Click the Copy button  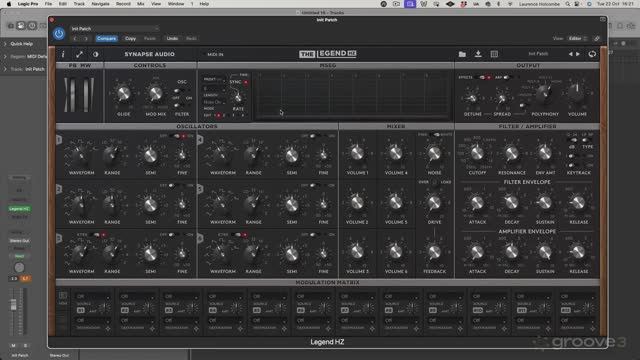[x=130, y=38]
